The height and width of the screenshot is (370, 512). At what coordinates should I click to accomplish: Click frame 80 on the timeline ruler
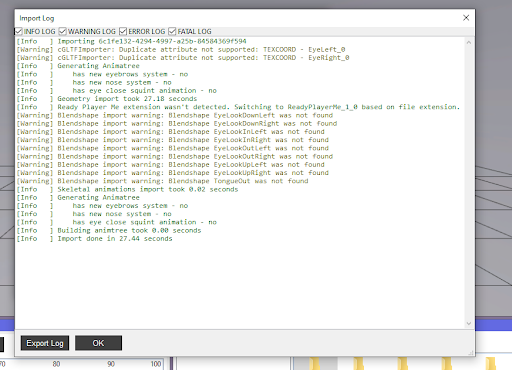pos(56,364)
